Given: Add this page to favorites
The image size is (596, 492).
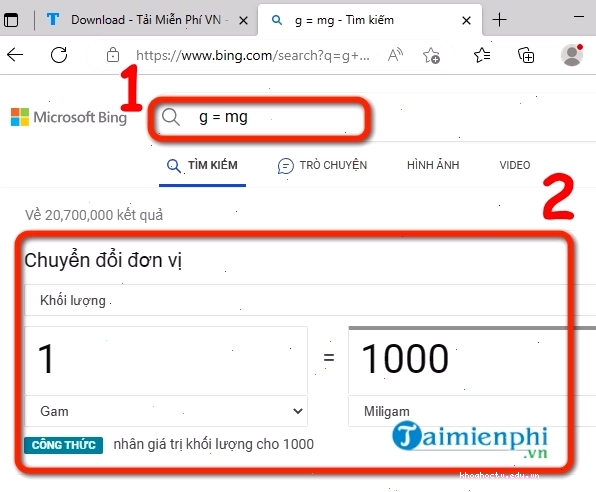Looking at the screenshot, I should pyautogui.click(x=431, y=56).
